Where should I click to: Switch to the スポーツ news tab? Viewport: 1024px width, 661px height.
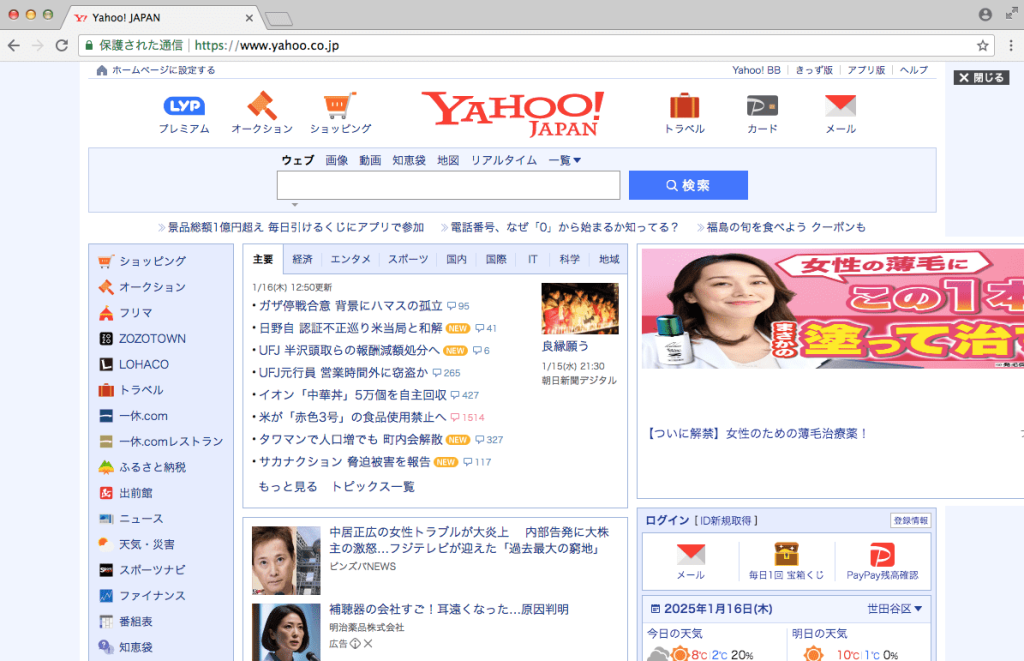[x=408, y=259]
